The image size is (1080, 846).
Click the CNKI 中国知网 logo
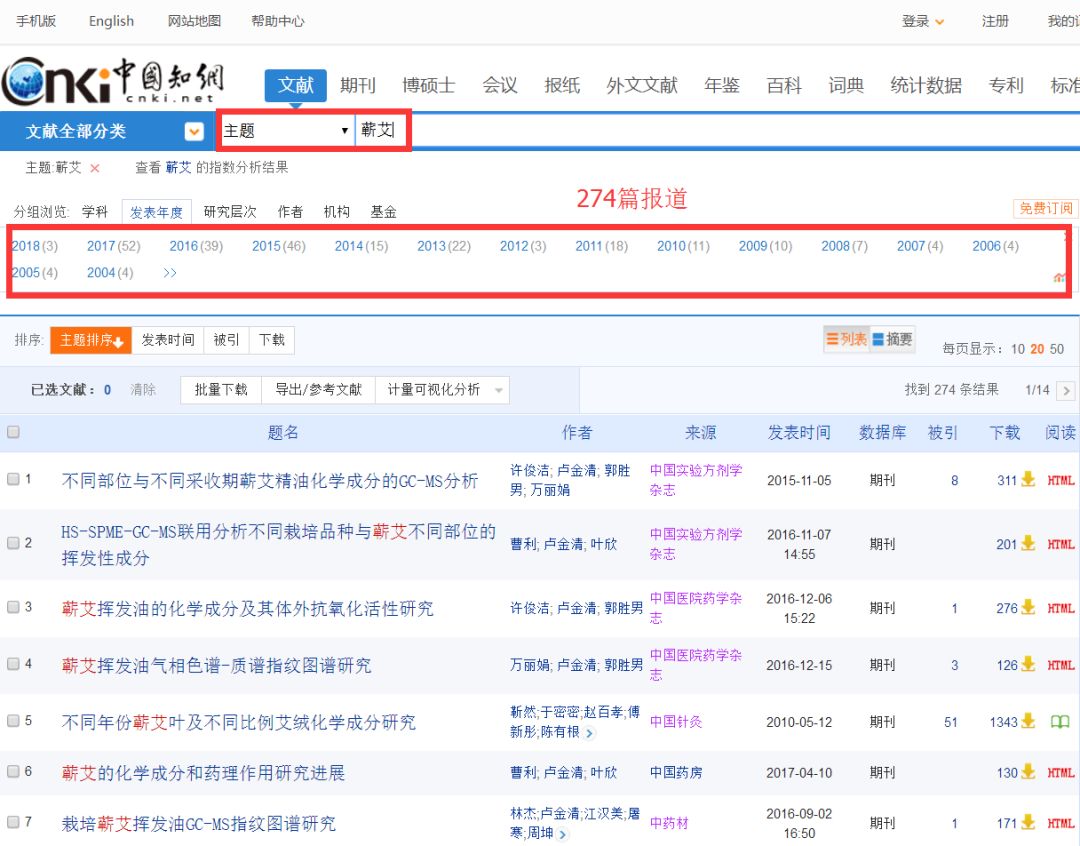110,85
